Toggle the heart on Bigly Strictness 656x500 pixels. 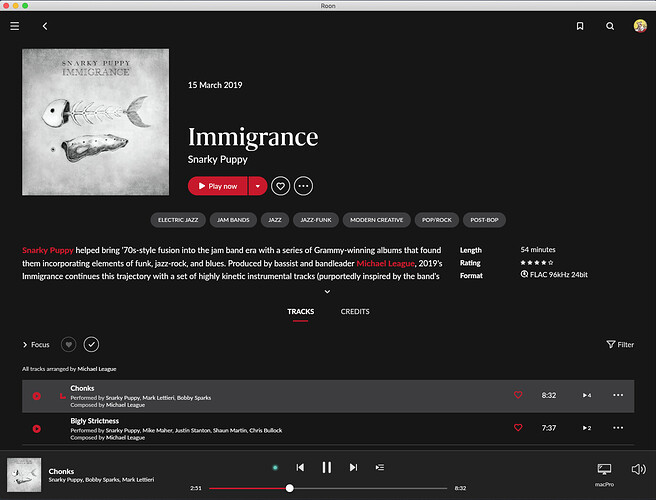pyautogui.click(x=518, y=427)
